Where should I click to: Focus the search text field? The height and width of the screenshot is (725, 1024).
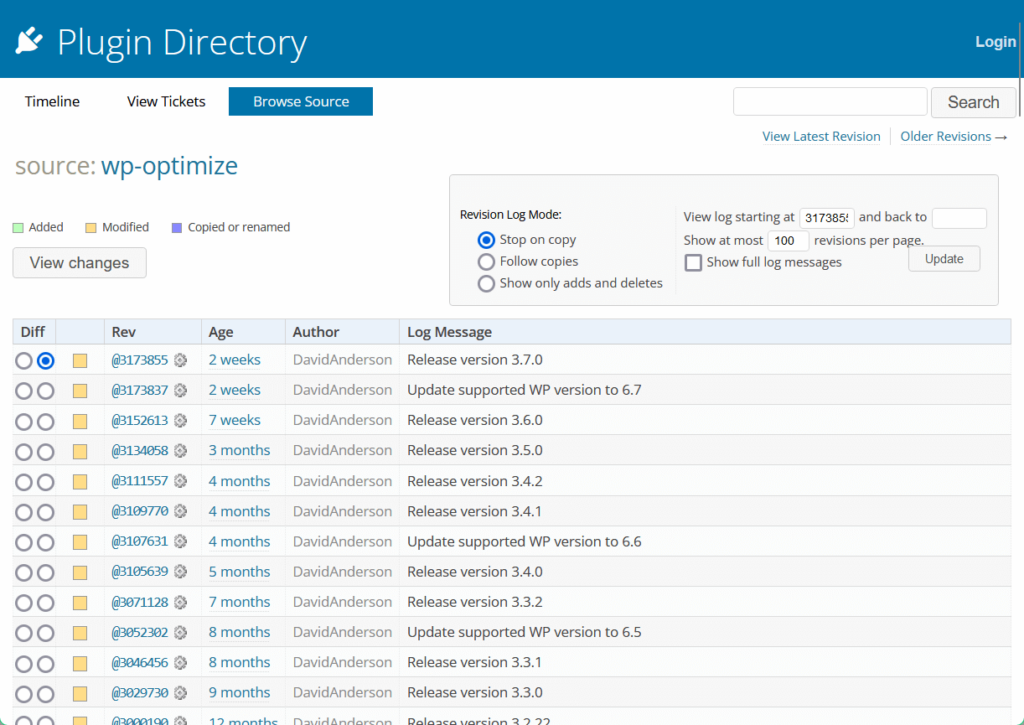(x=830, y=101)
